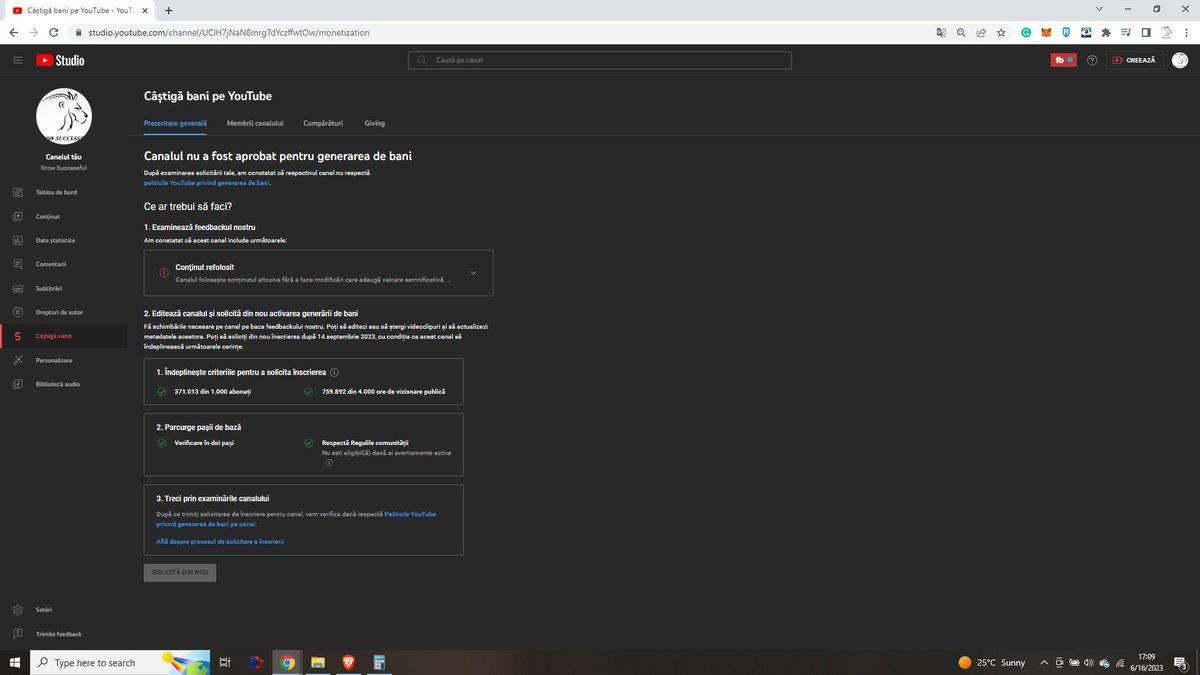Click the channel avatar in sidebar

point(63,116)
